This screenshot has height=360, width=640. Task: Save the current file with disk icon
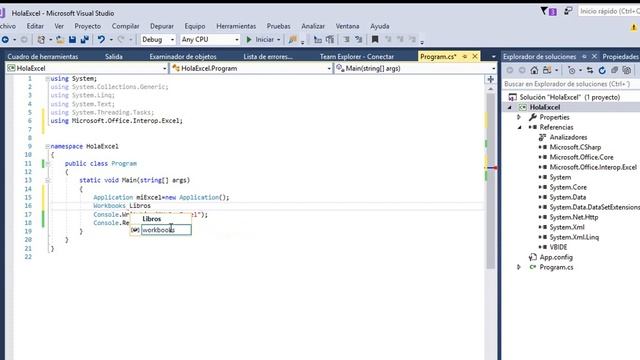pos(72,40)
